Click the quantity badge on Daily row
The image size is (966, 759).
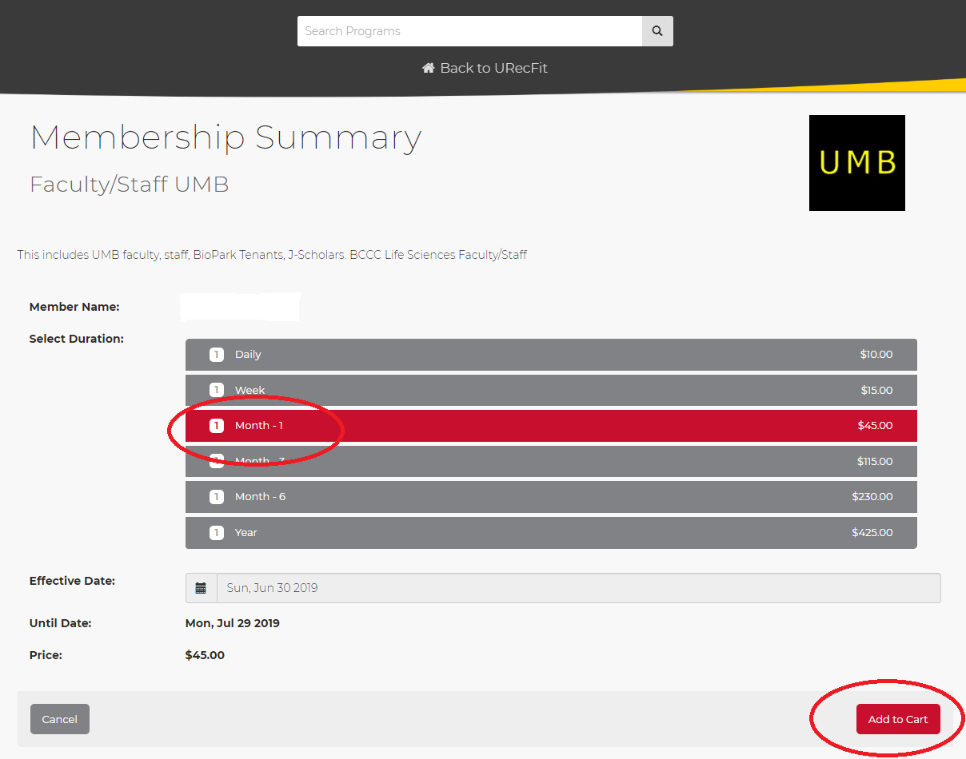[216, 355]
